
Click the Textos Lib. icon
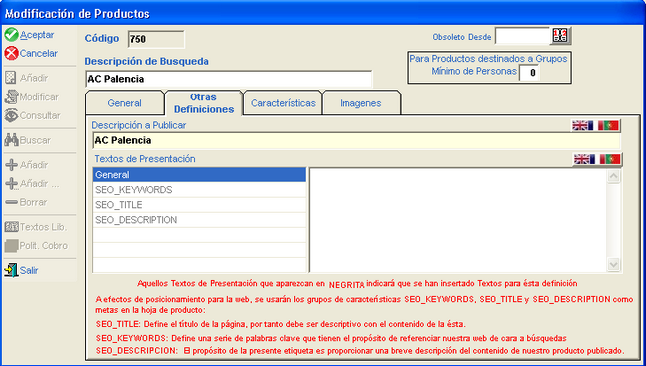pos(11,227)
